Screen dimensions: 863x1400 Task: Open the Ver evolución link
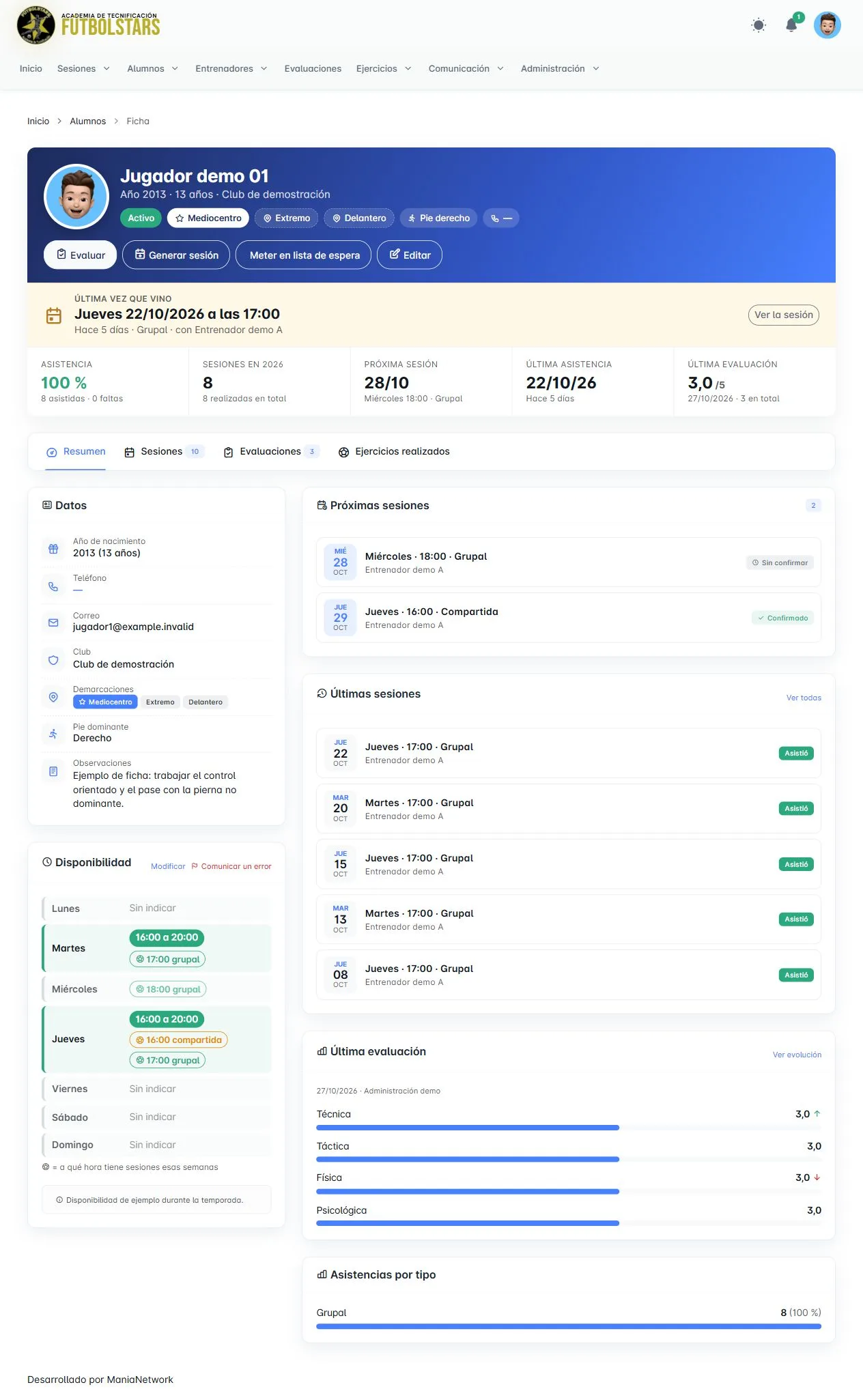797,1055
